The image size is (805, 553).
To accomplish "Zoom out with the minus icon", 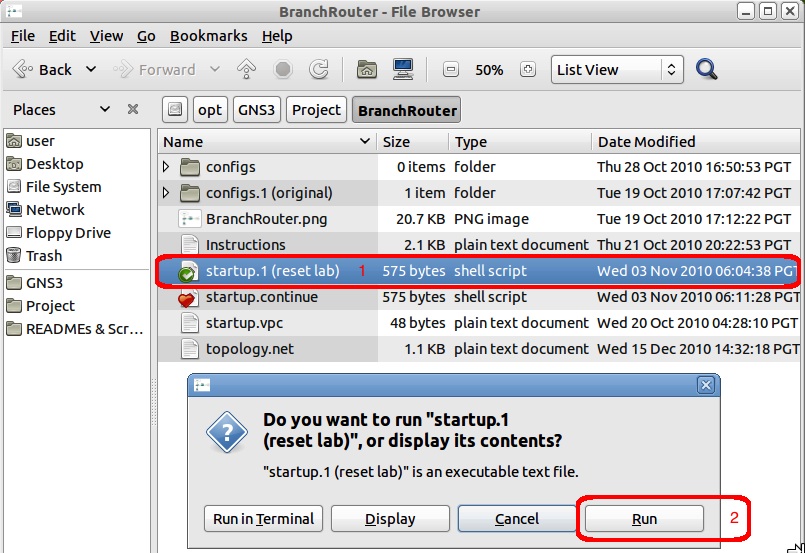I will point(451,70).
